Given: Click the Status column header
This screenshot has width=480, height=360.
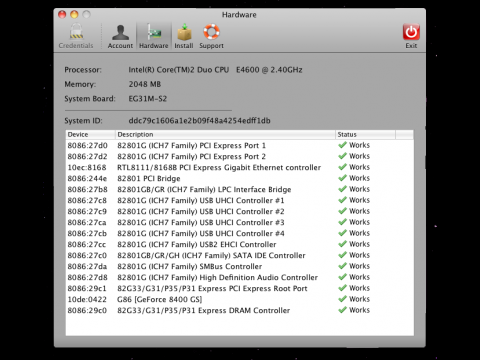Looking at the screenshot, I should [x=365, y=134].
